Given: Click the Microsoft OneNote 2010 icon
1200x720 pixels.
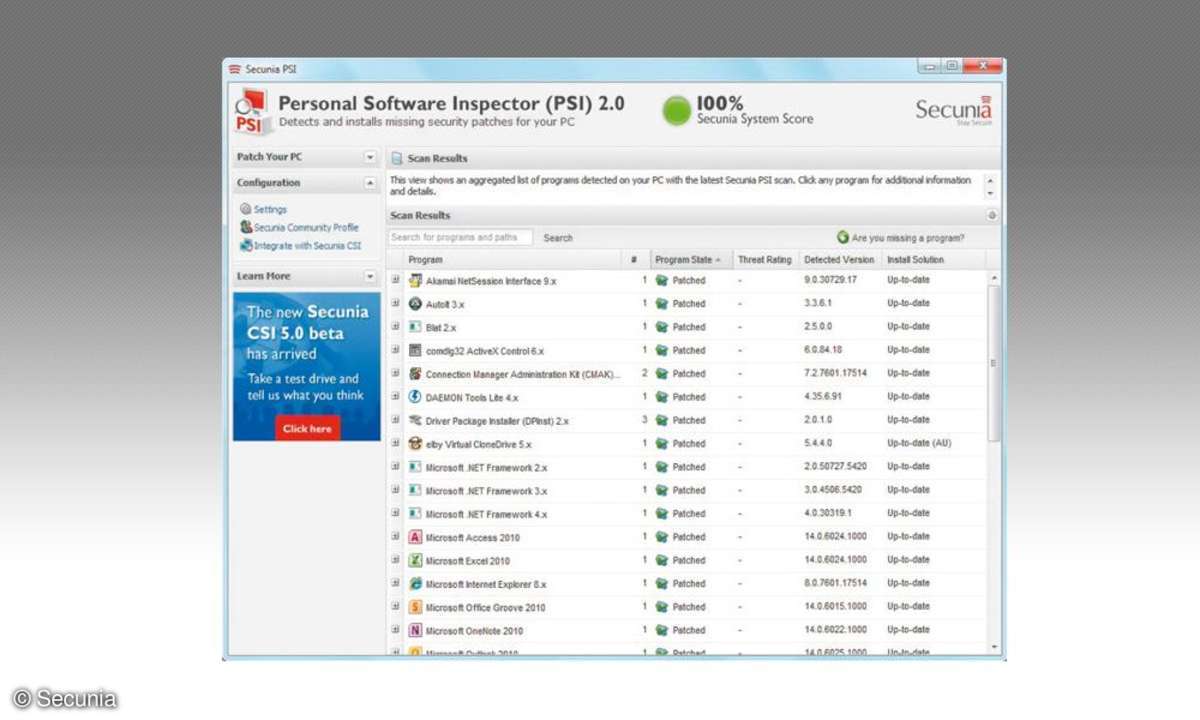Looking at the screenshot, I should 416,631.
